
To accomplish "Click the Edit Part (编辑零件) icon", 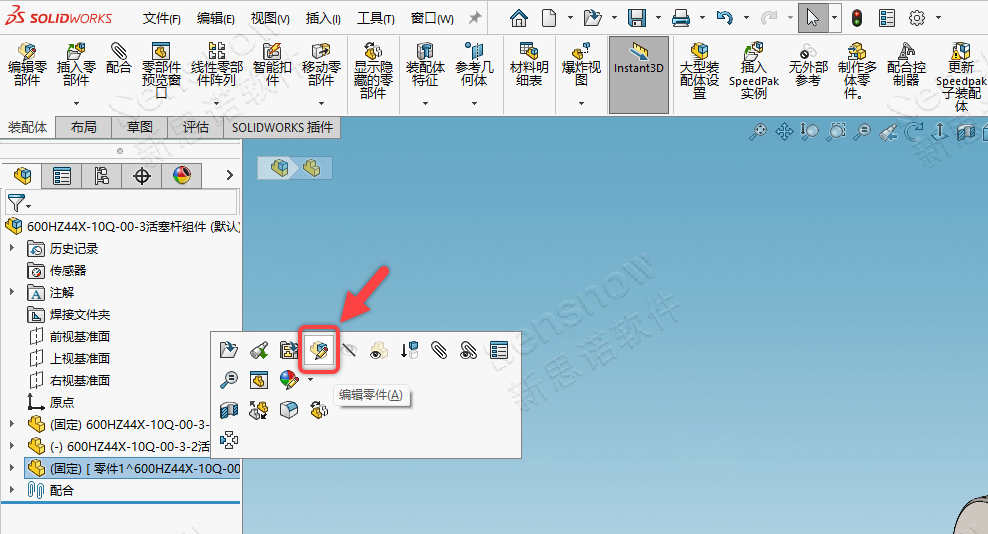I will (320, 350).
